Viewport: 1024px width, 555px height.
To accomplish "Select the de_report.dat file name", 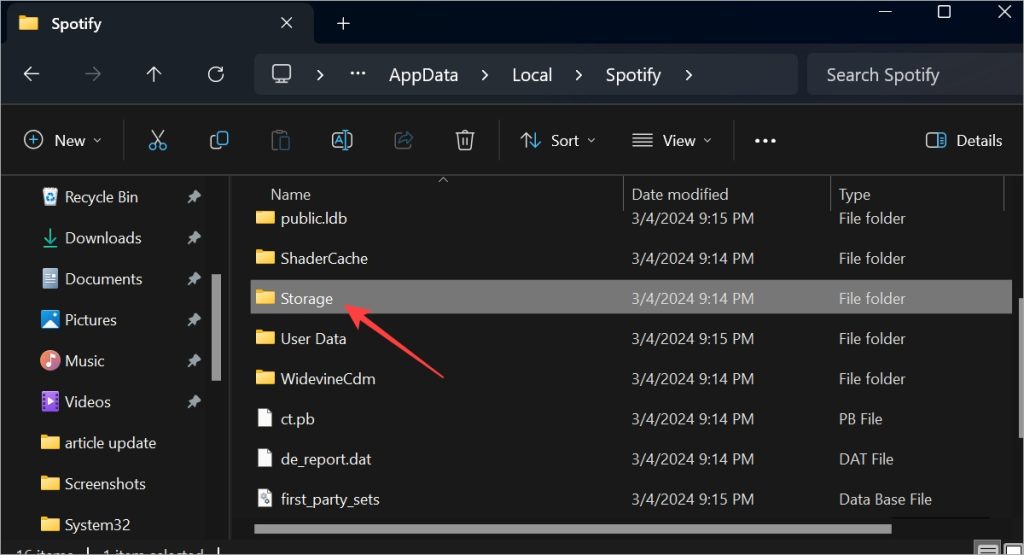I will pyautogui.click(x=326, y=459).
